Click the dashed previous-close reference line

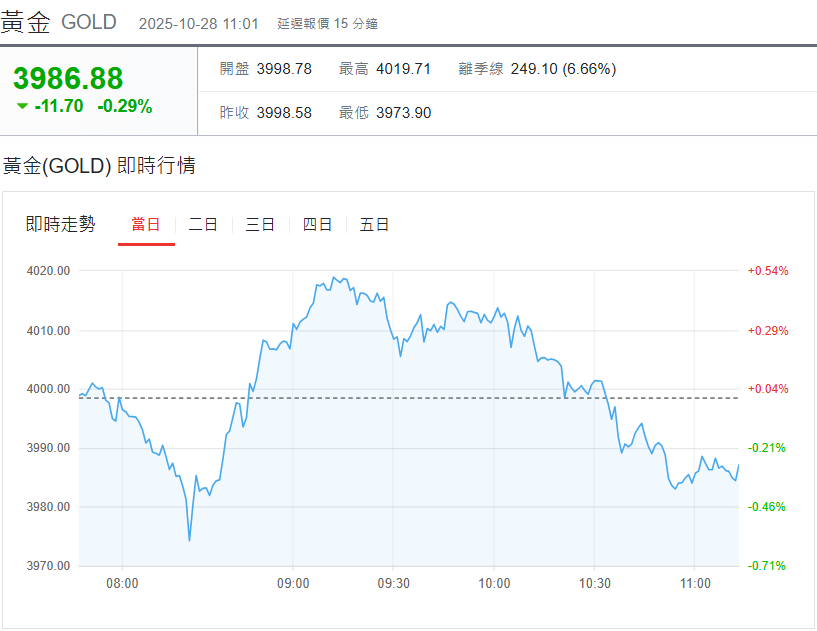click(x=450, y=398)
